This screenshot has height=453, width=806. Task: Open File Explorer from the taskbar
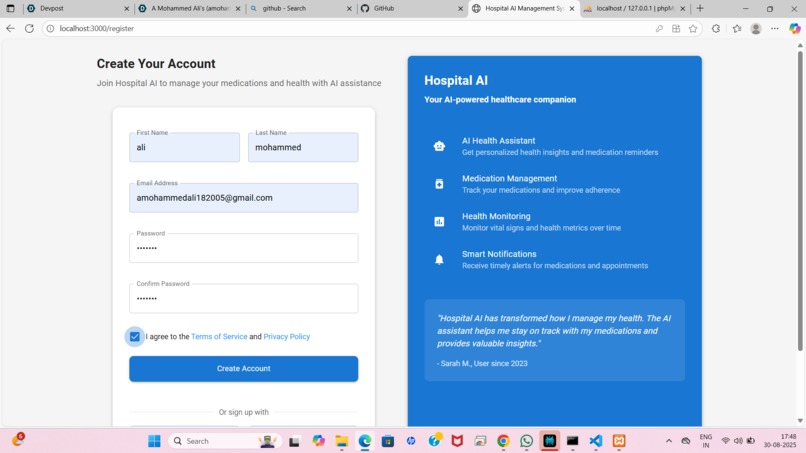341,441
